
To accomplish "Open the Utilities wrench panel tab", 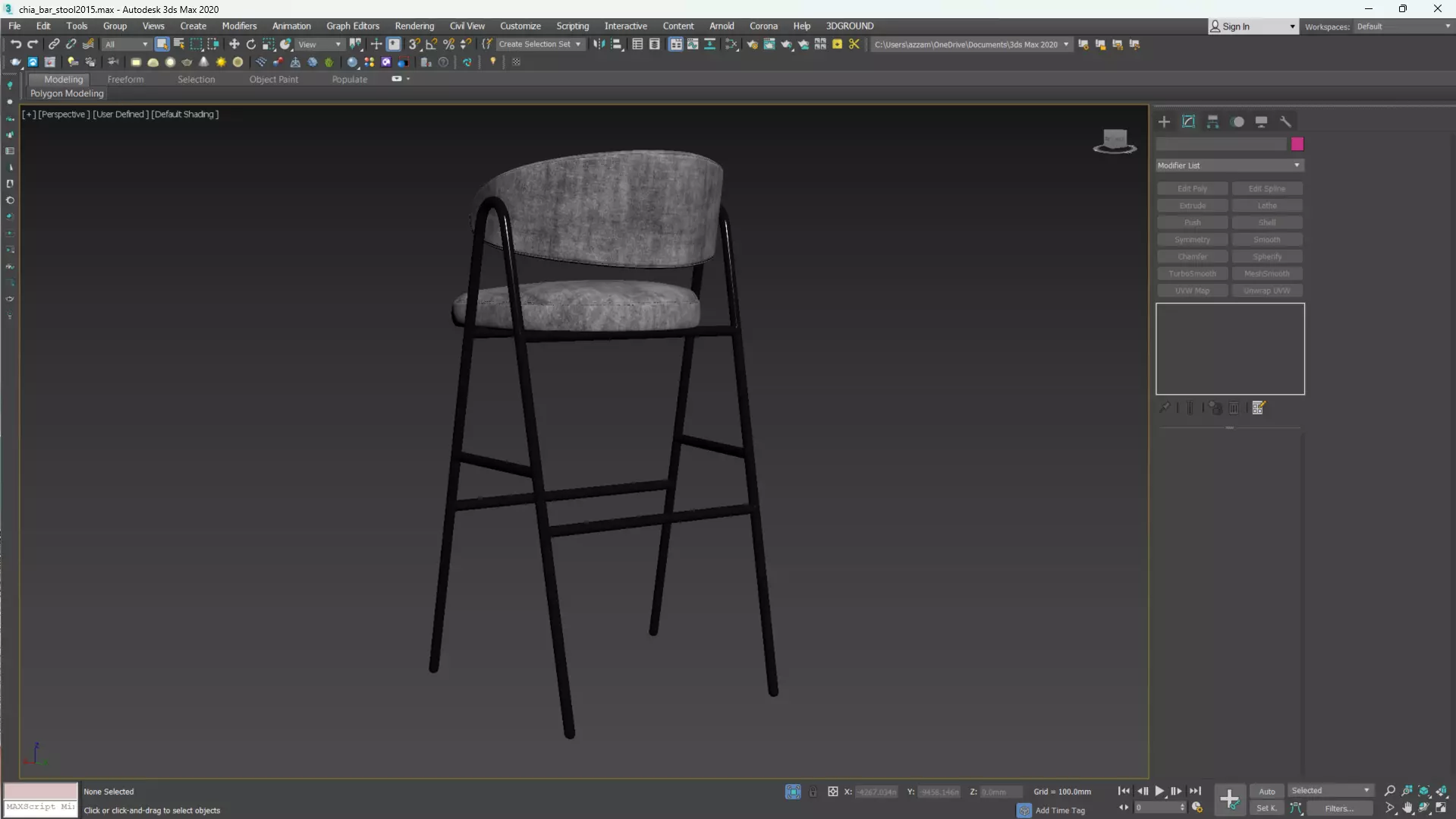I will click(x=1285, y=121).
